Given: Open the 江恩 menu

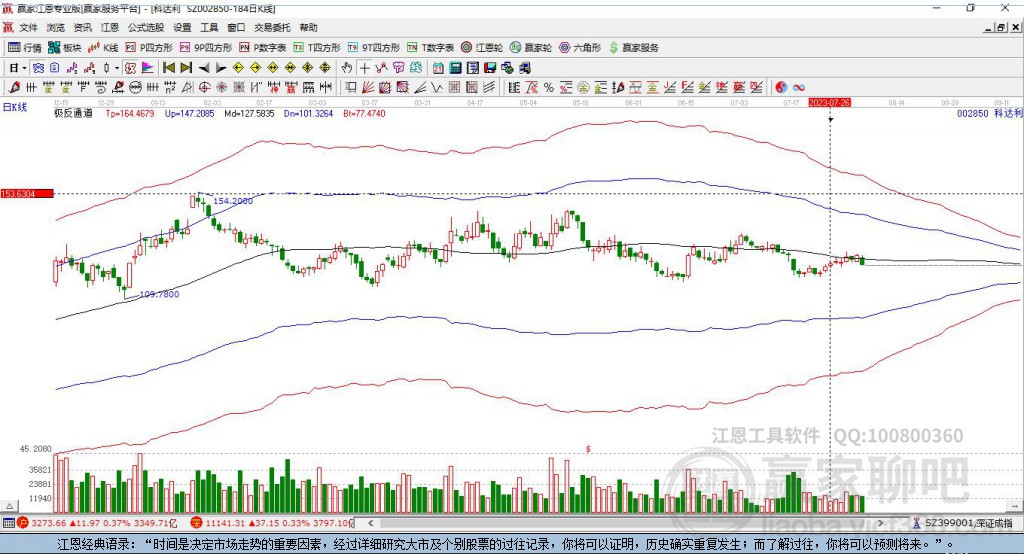Looking at the screenshot, I should [x=110, y=27].
